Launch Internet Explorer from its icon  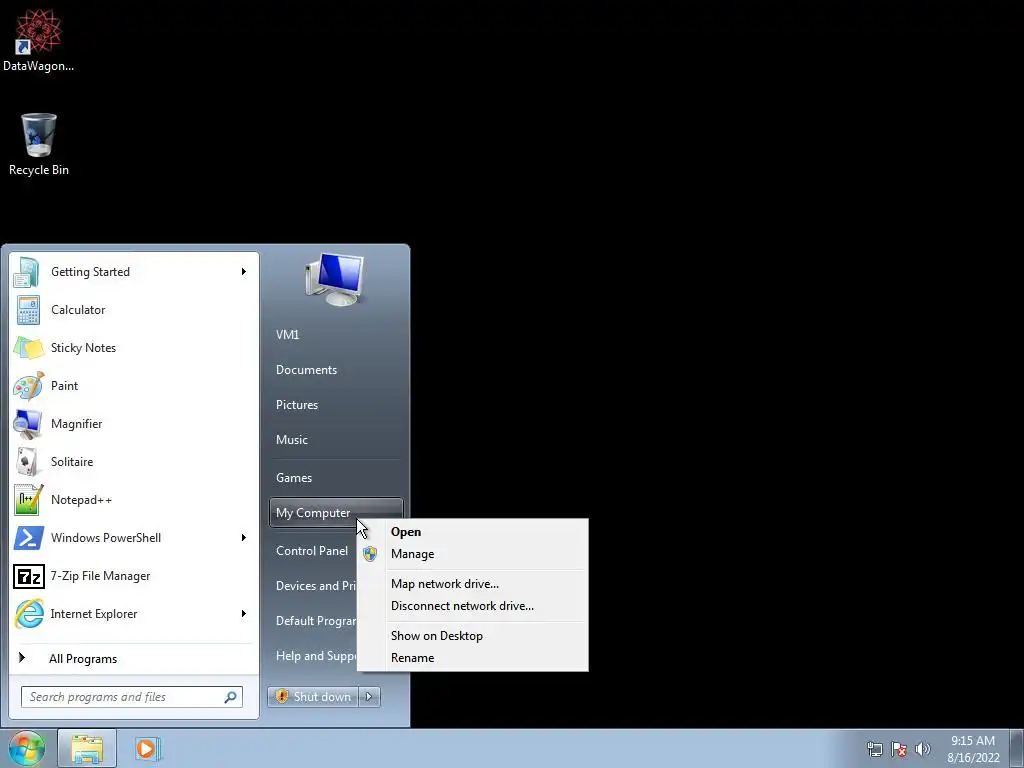point(29,614)
